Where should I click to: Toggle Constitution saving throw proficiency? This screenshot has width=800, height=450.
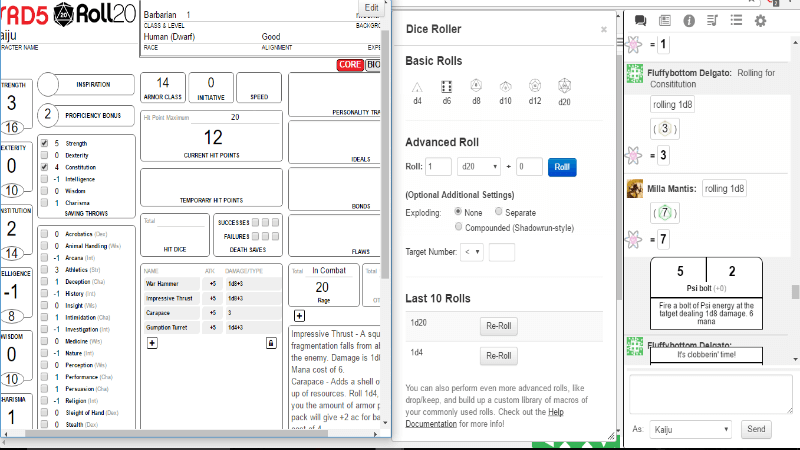coord(44,167)
